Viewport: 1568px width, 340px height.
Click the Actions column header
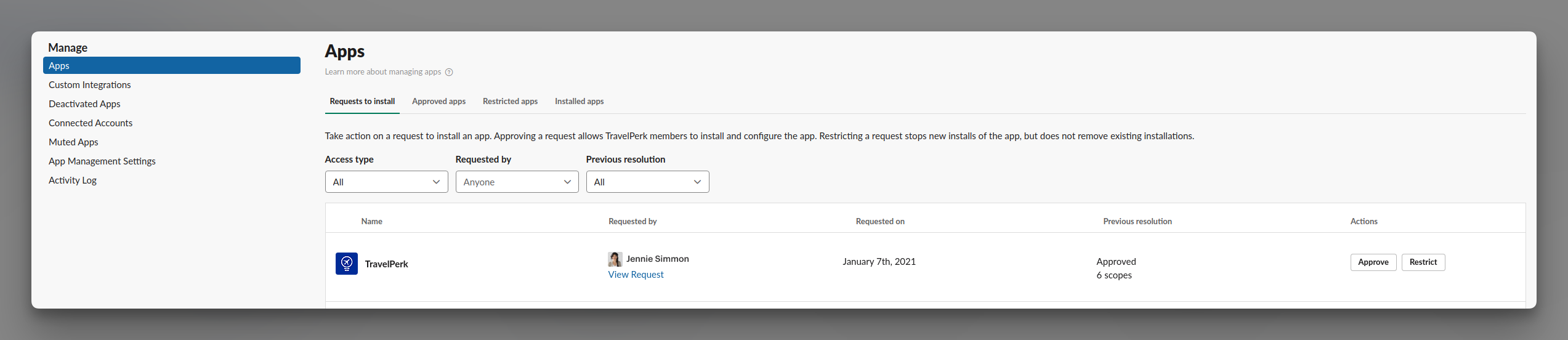(1364, 221)
